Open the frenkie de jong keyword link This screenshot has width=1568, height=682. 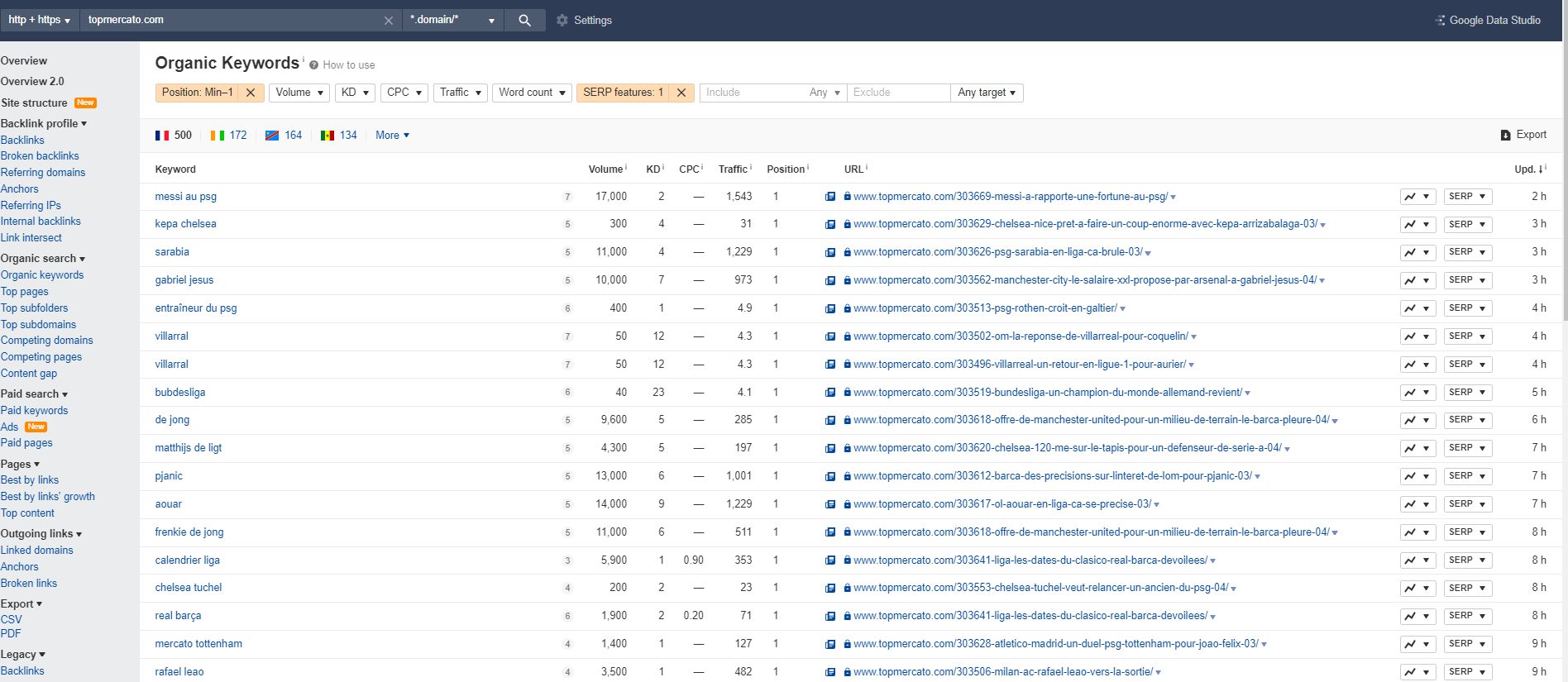(x=189, y=532)
